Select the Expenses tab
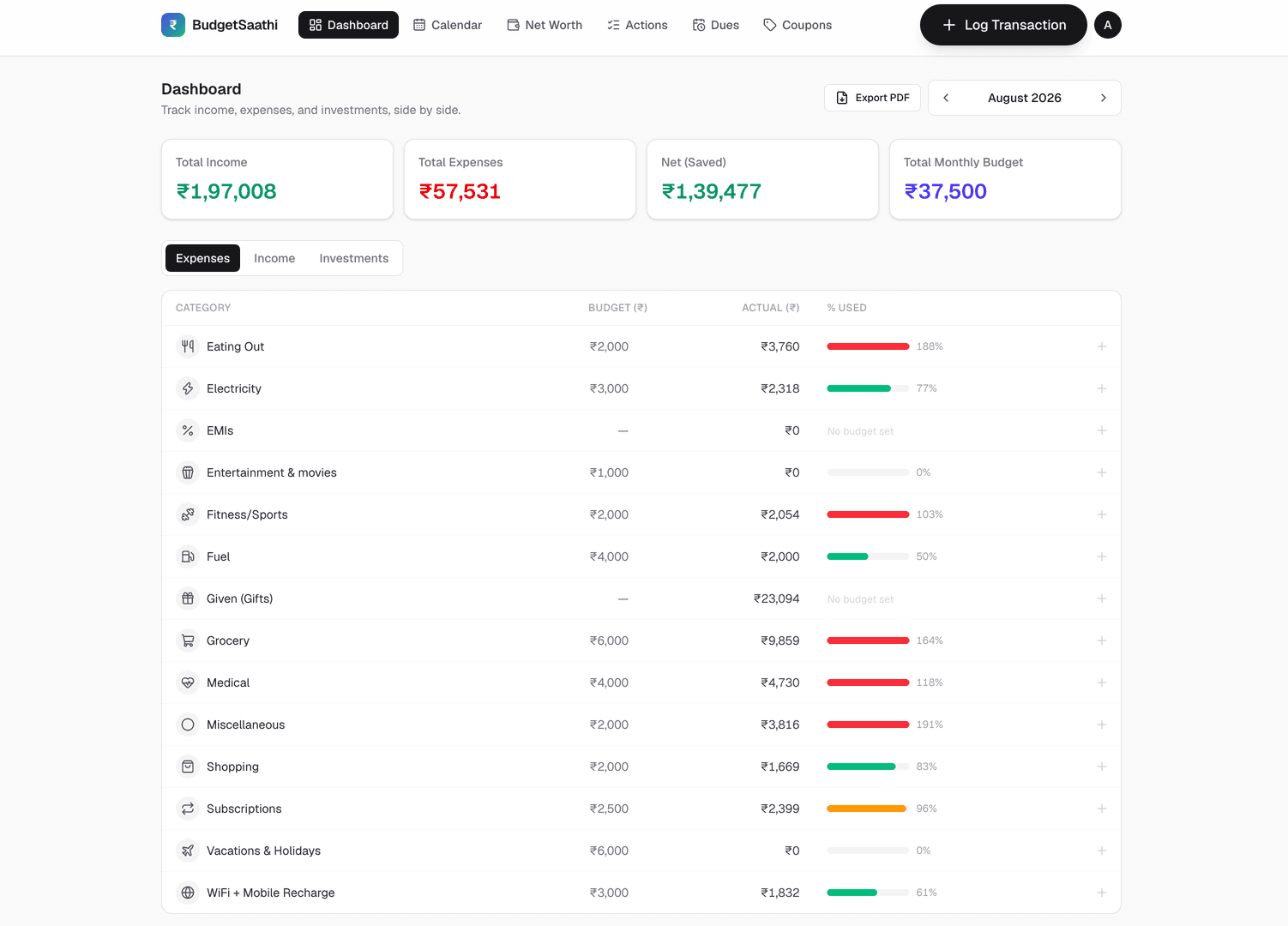Image resolution: width=1288 pixels, height=926 pixels. 202,258
